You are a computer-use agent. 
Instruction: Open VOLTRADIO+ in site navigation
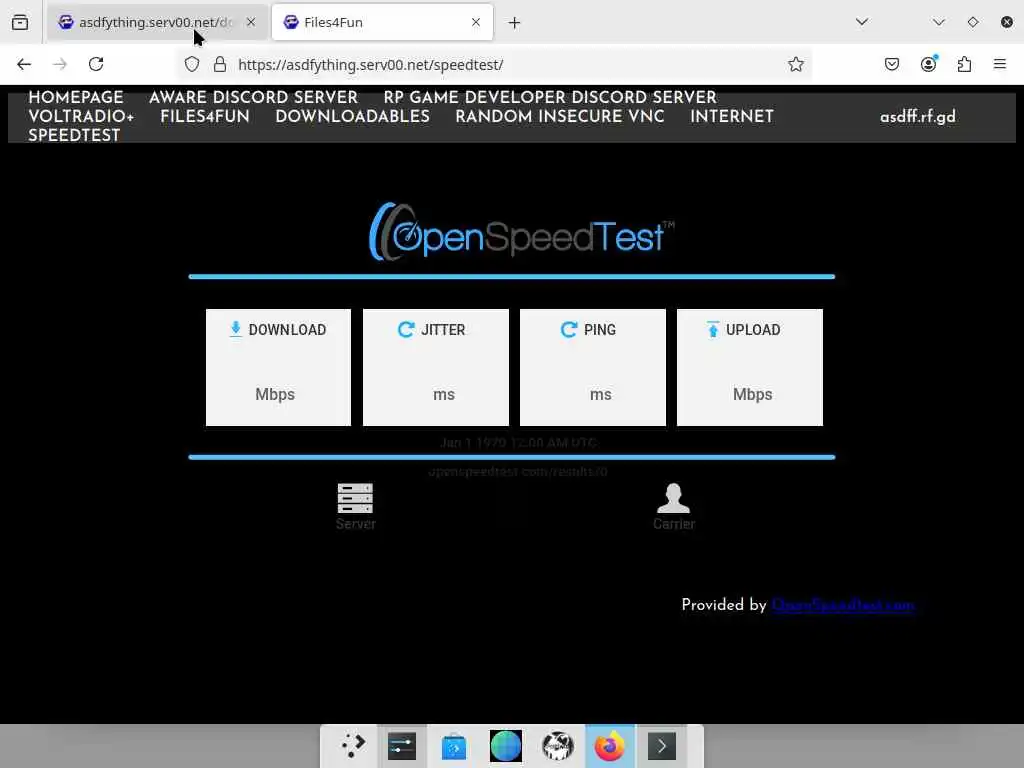[81, 116]
